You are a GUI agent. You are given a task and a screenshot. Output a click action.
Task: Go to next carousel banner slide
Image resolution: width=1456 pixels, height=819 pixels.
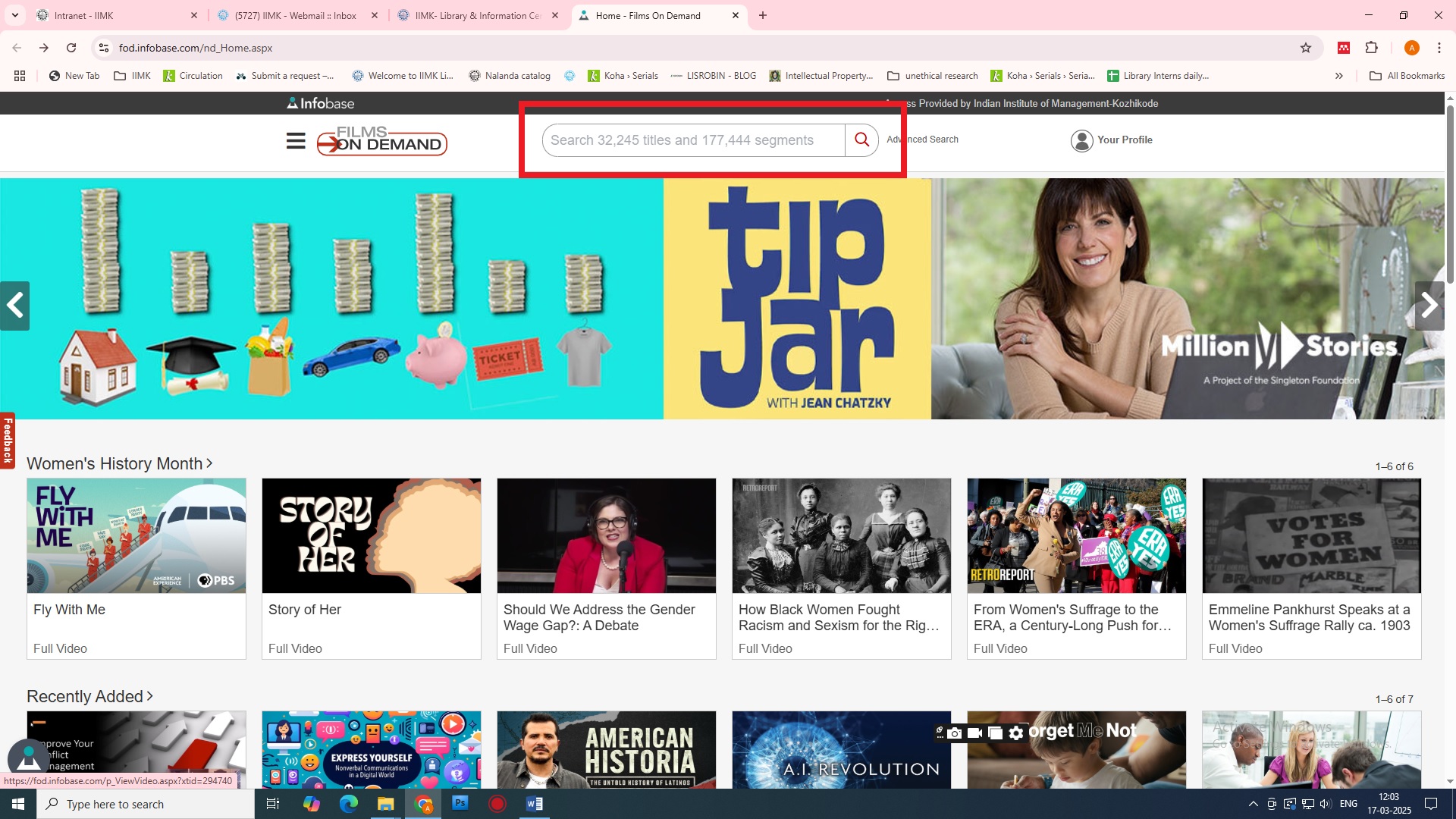pos(1429,306)
